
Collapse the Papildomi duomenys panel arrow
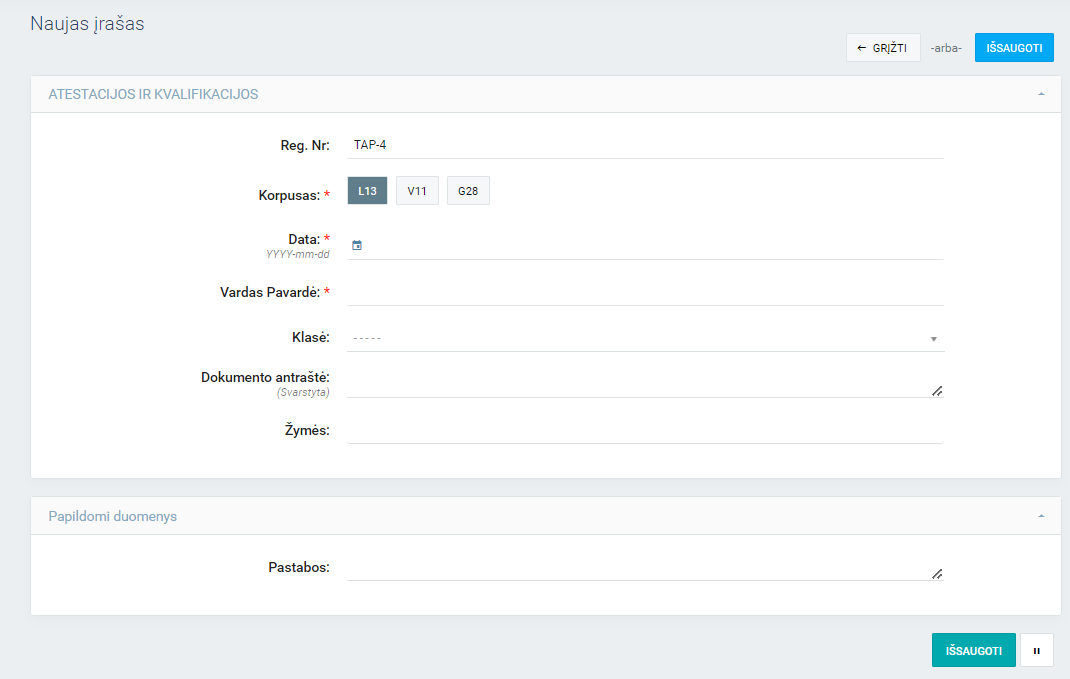pyautogui.click(x=1041, y=516)
